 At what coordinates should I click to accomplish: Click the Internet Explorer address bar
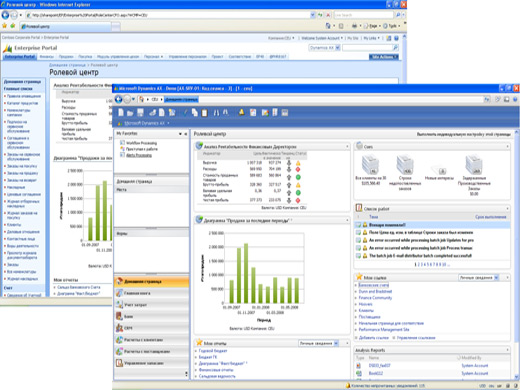(x=170, y=15)
